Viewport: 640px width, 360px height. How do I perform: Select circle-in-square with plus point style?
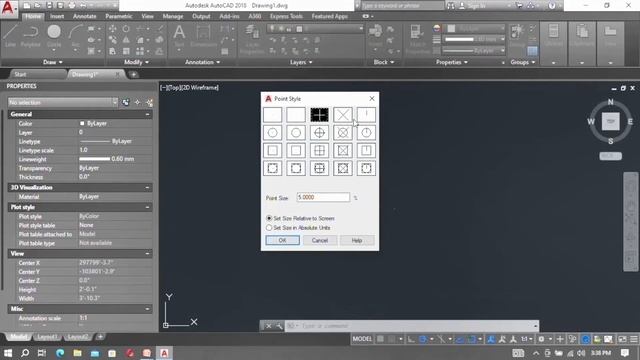point(319,168)
